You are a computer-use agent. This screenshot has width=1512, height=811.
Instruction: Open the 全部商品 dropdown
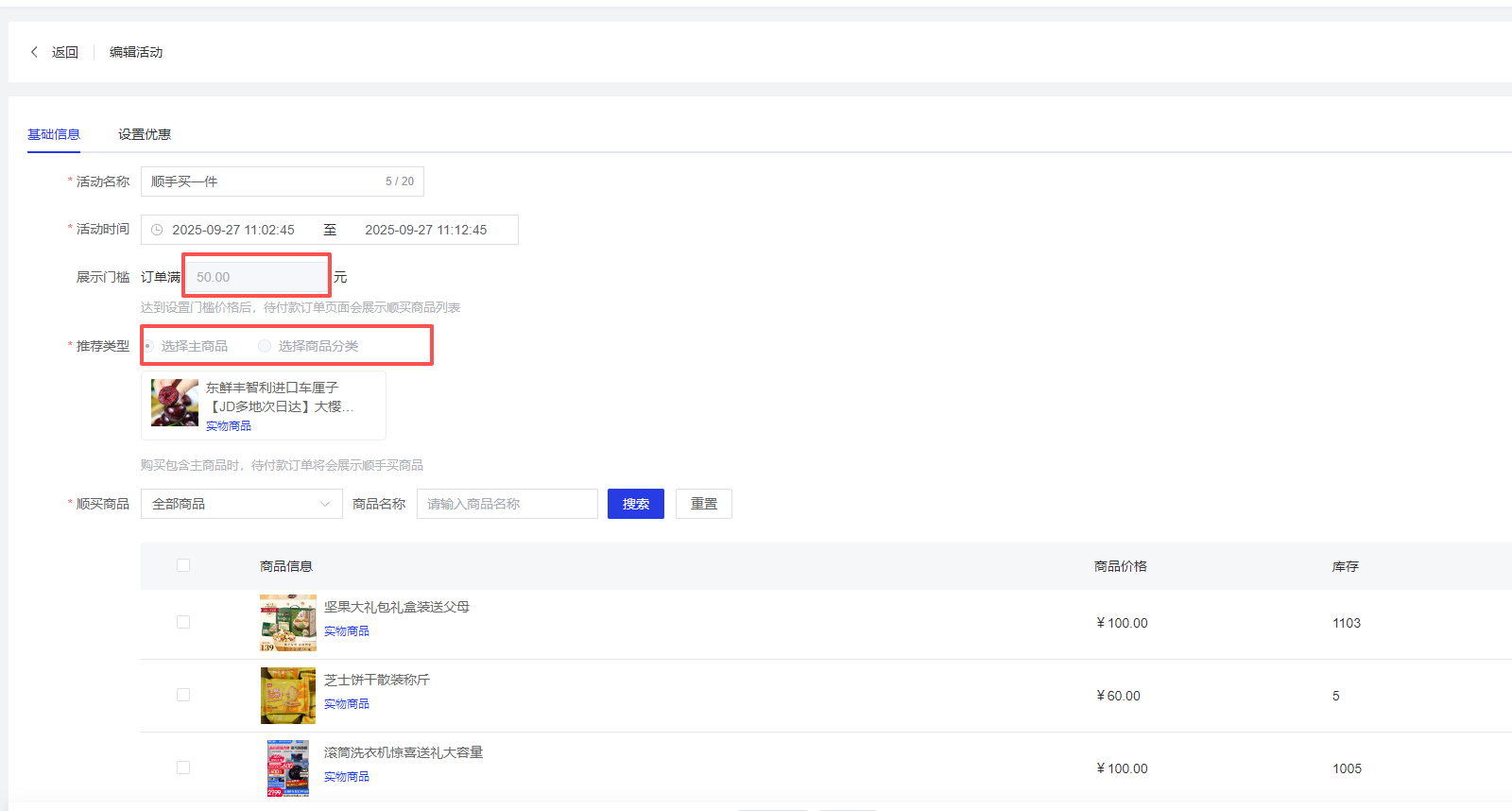241,504
